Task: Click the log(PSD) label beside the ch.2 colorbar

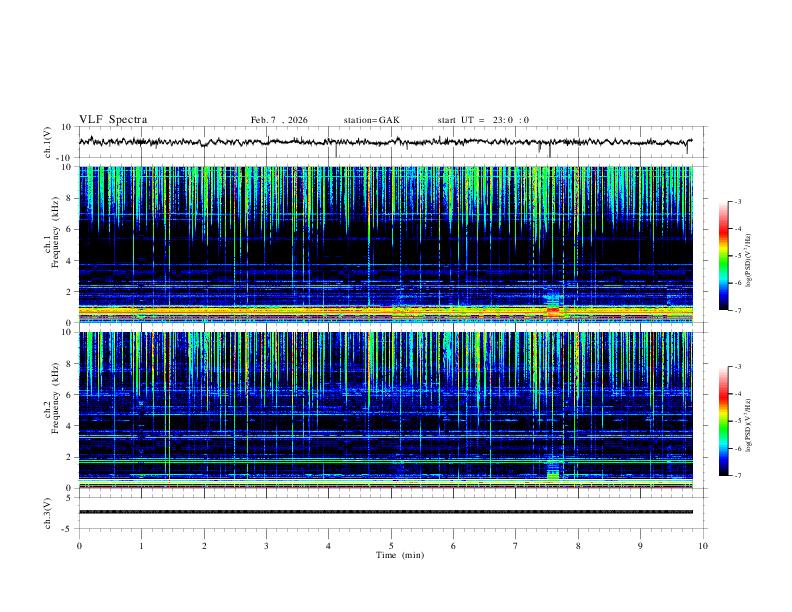Action: click(x=749, y=426)
